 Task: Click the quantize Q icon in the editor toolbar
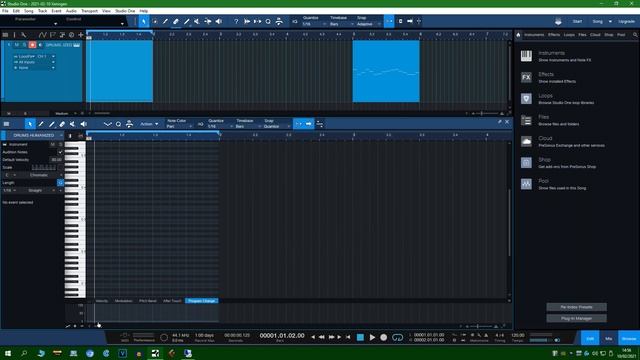pyautogui.click(x=118, y=124)
